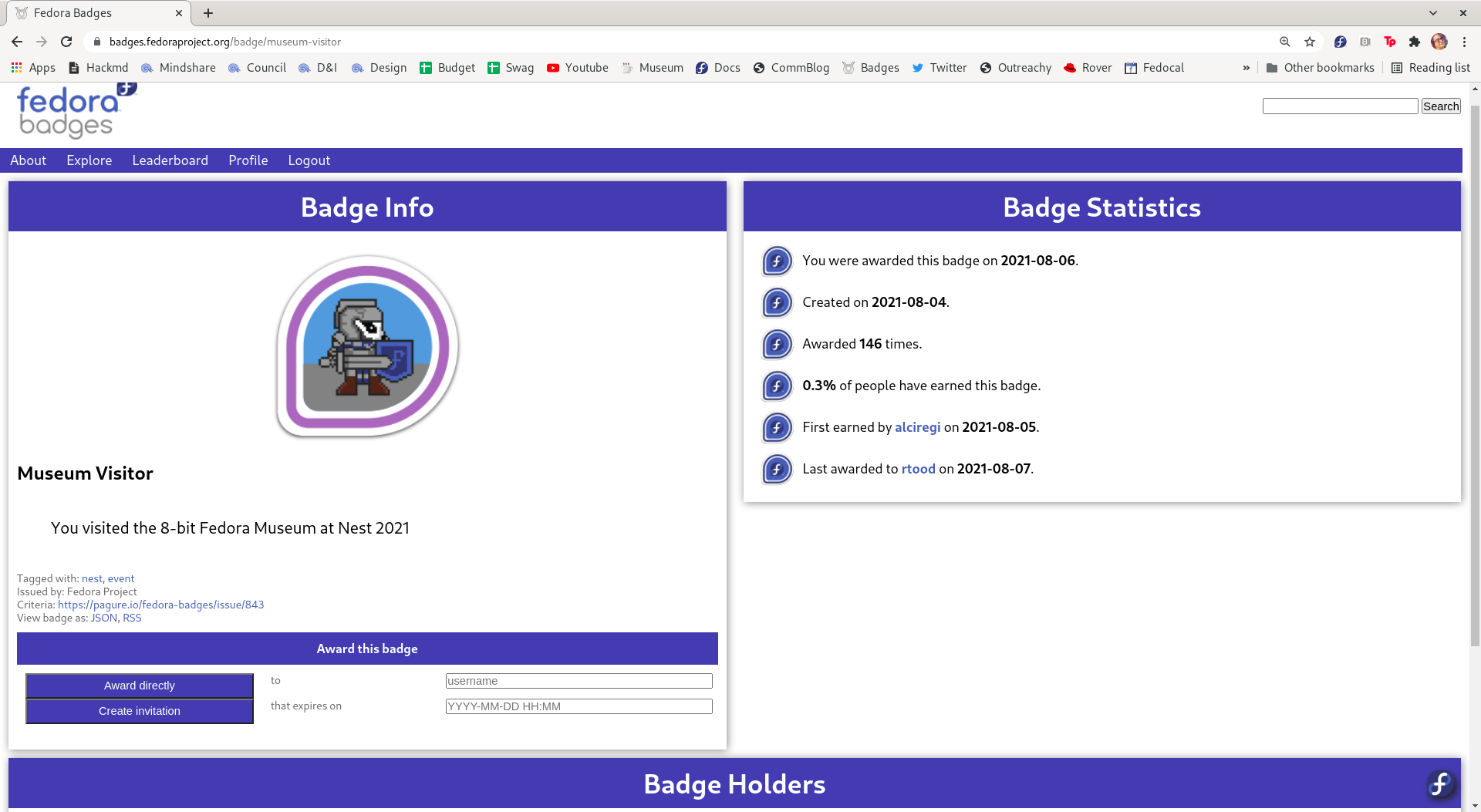Open alciregi's profile link
This screenshot has width=1481, height=812.
918,427
